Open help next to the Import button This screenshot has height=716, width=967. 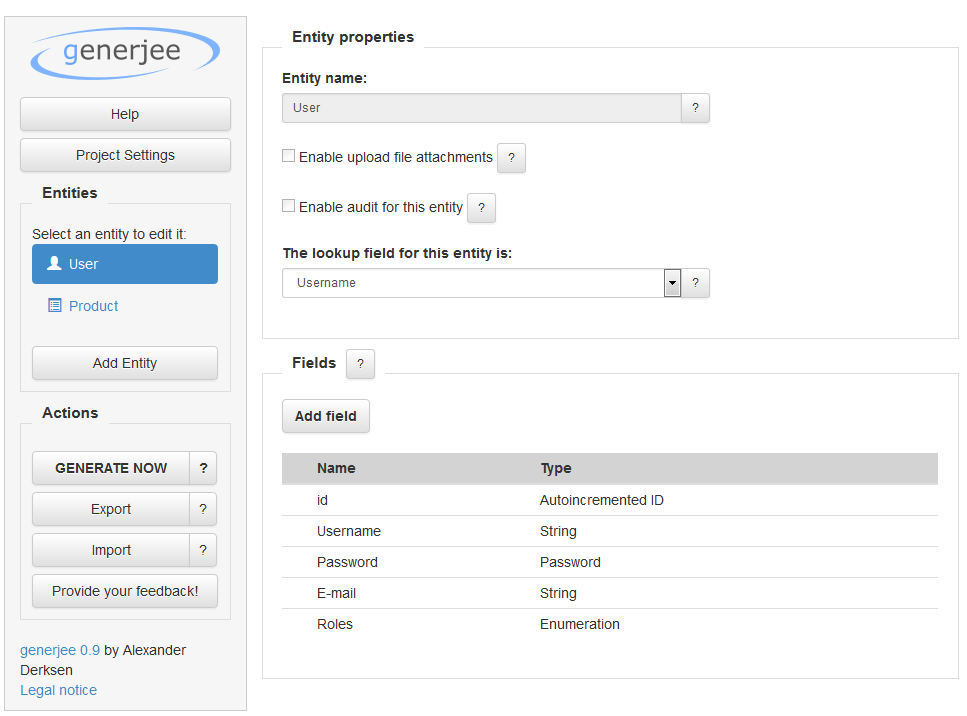203,550
